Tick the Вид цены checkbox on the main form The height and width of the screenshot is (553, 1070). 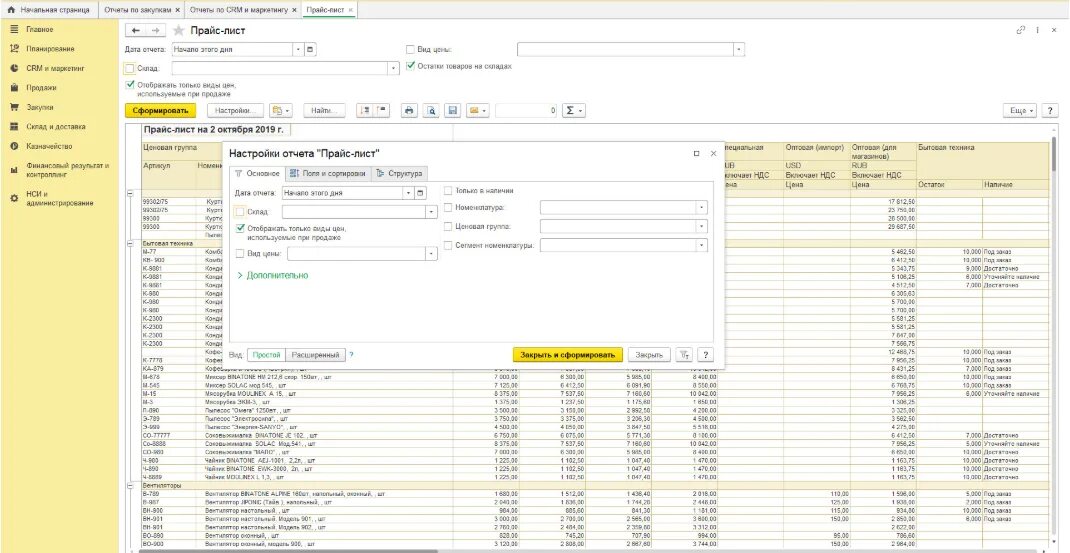[x=410, y=49]
